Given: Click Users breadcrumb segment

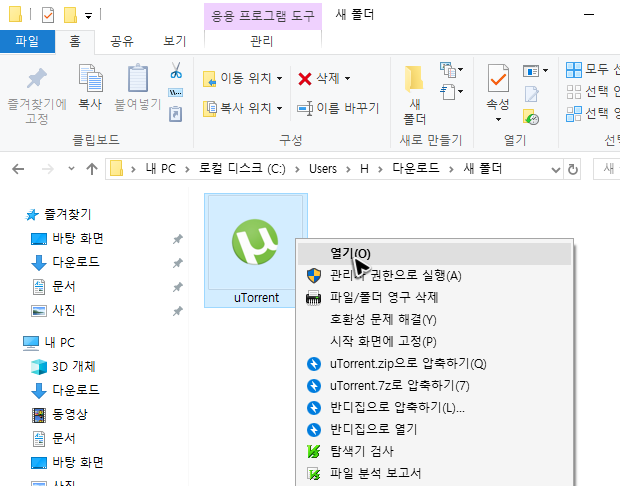Looking at the screenshot, I should click(323, 169).
